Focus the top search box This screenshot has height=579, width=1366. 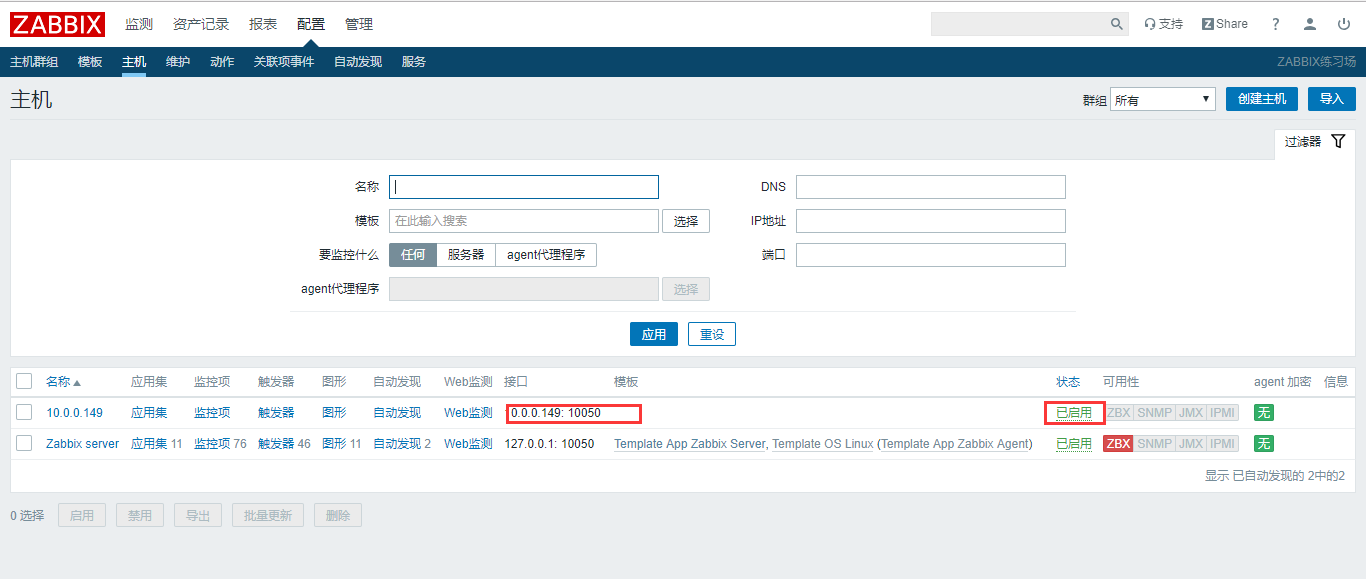1020,24
